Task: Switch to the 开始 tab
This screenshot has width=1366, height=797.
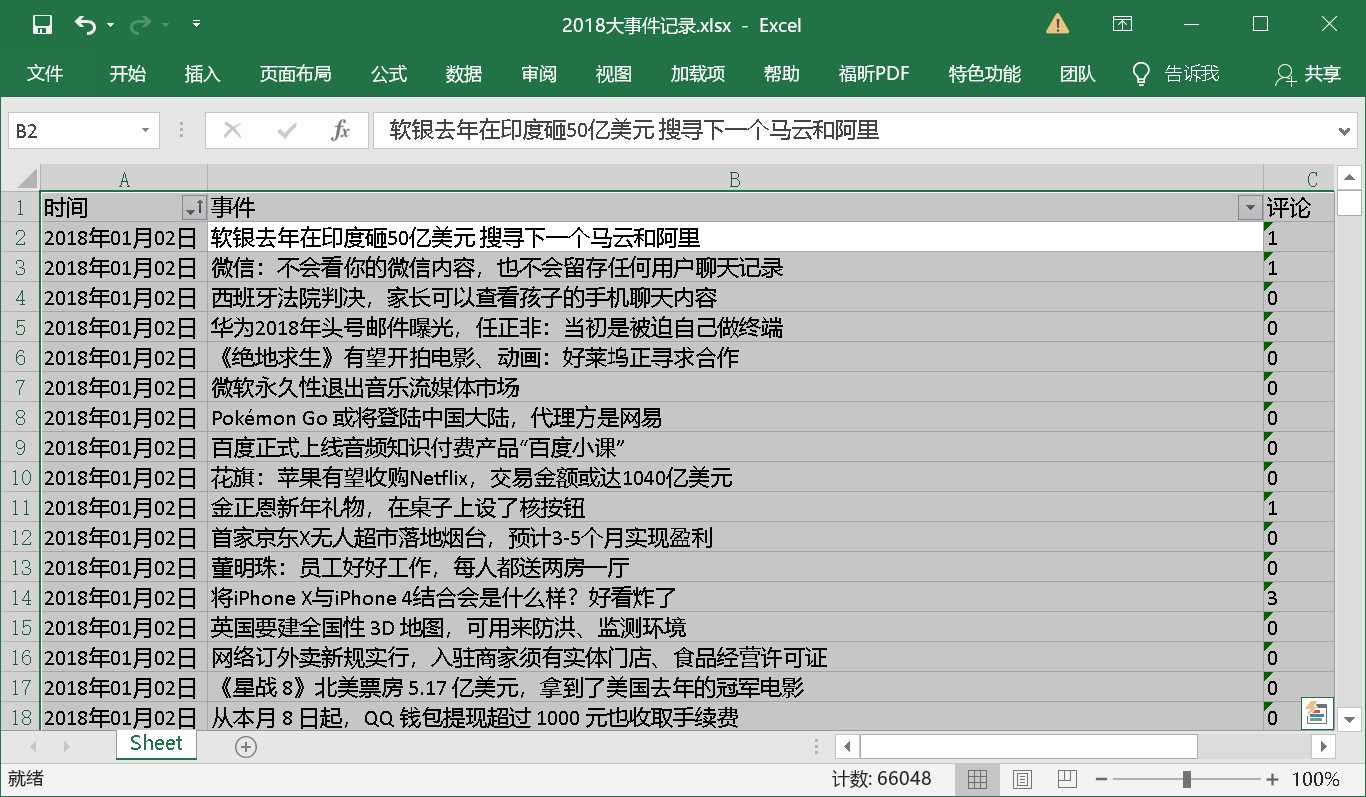Action: click(x=128, y=73)
